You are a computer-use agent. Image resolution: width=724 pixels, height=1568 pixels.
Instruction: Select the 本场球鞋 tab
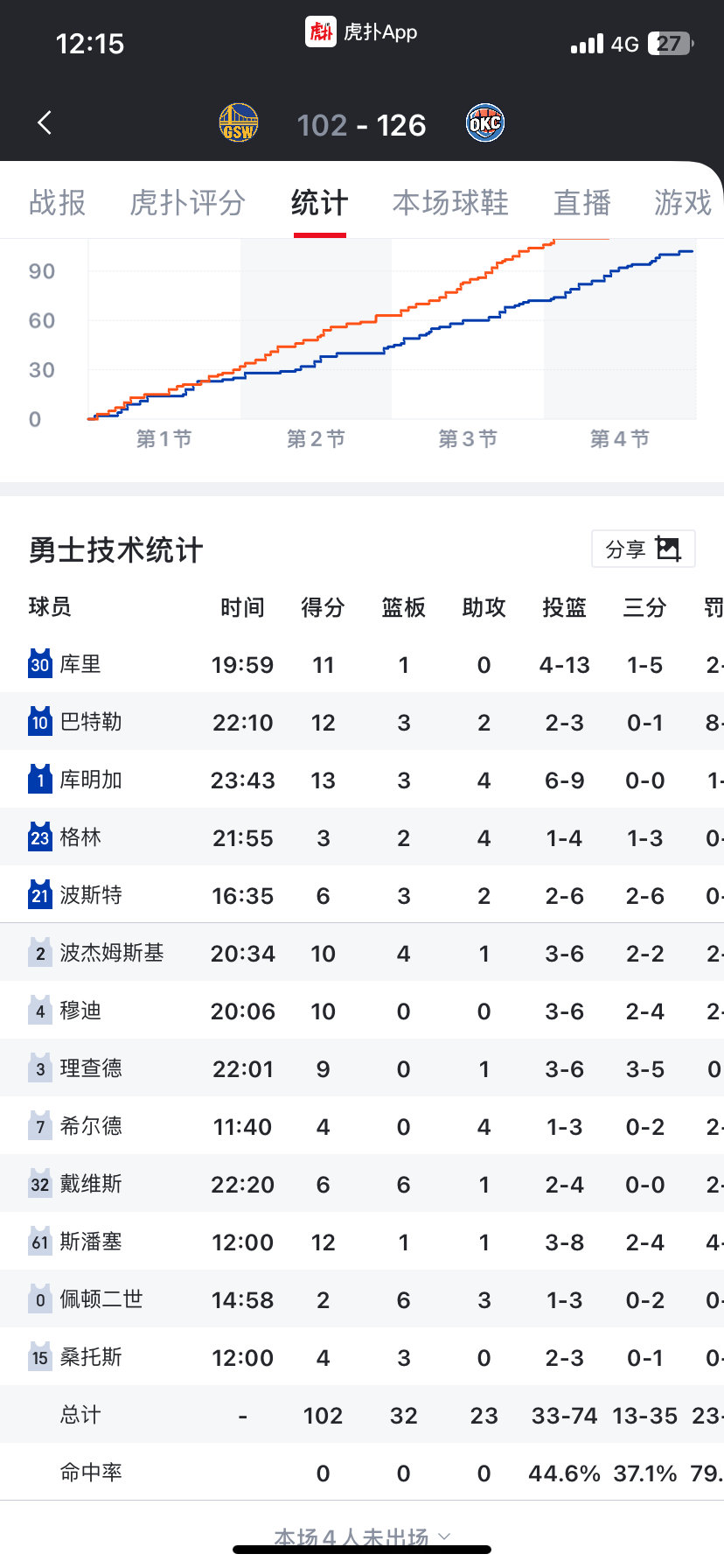click(x=450, y=203)
